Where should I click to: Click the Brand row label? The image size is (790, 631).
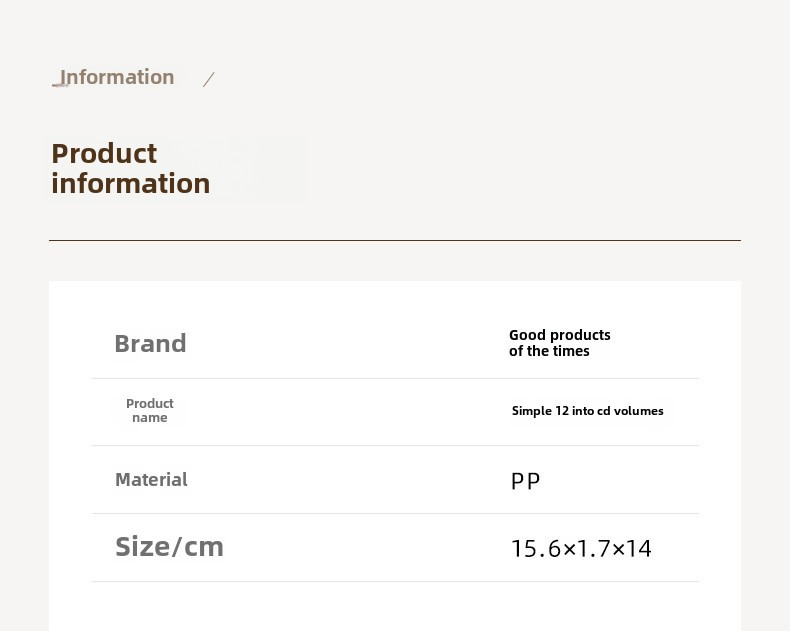pyautogui.click(x=150, y=344)
